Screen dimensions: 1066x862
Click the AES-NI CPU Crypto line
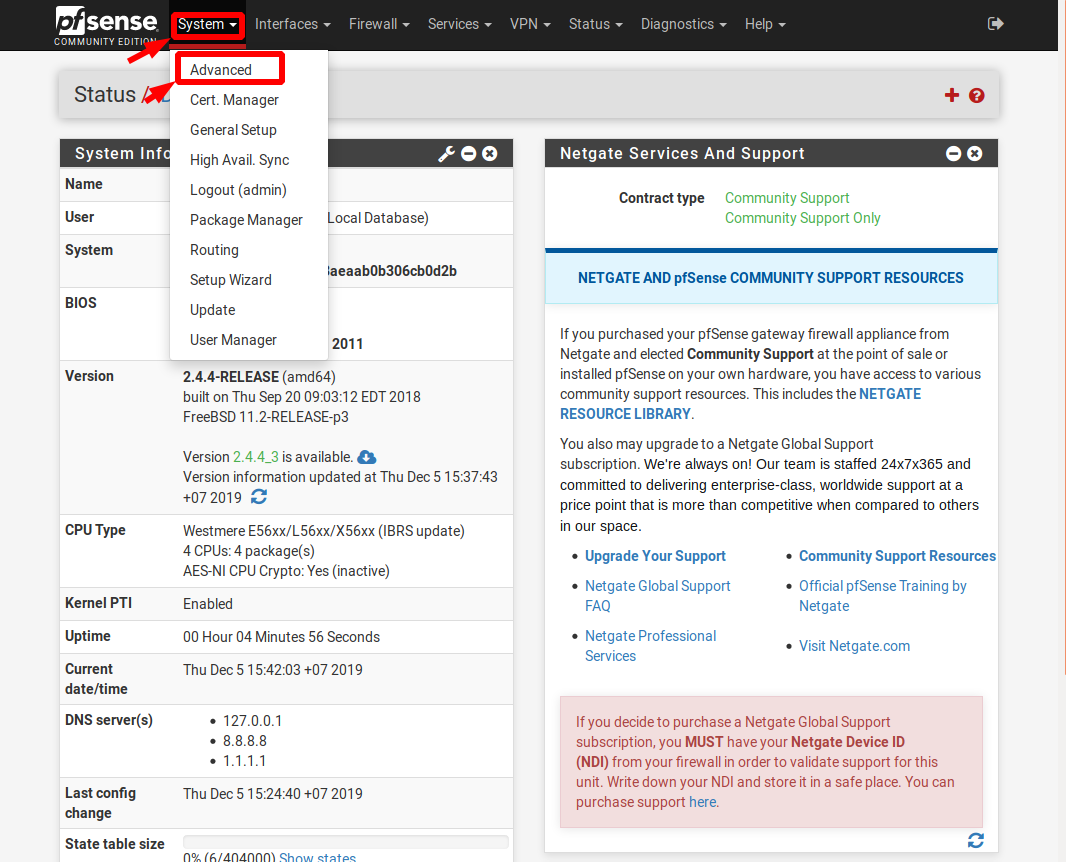(x=286, y=571)
